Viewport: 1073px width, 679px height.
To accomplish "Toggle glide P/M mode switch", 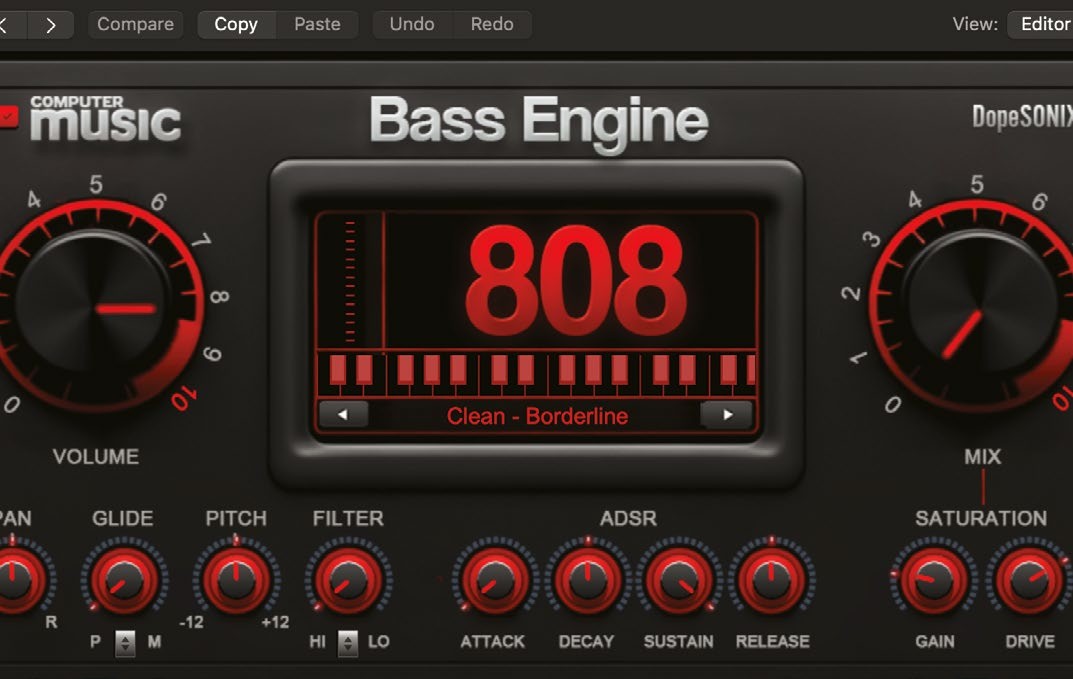I will [x=125, y=643].
